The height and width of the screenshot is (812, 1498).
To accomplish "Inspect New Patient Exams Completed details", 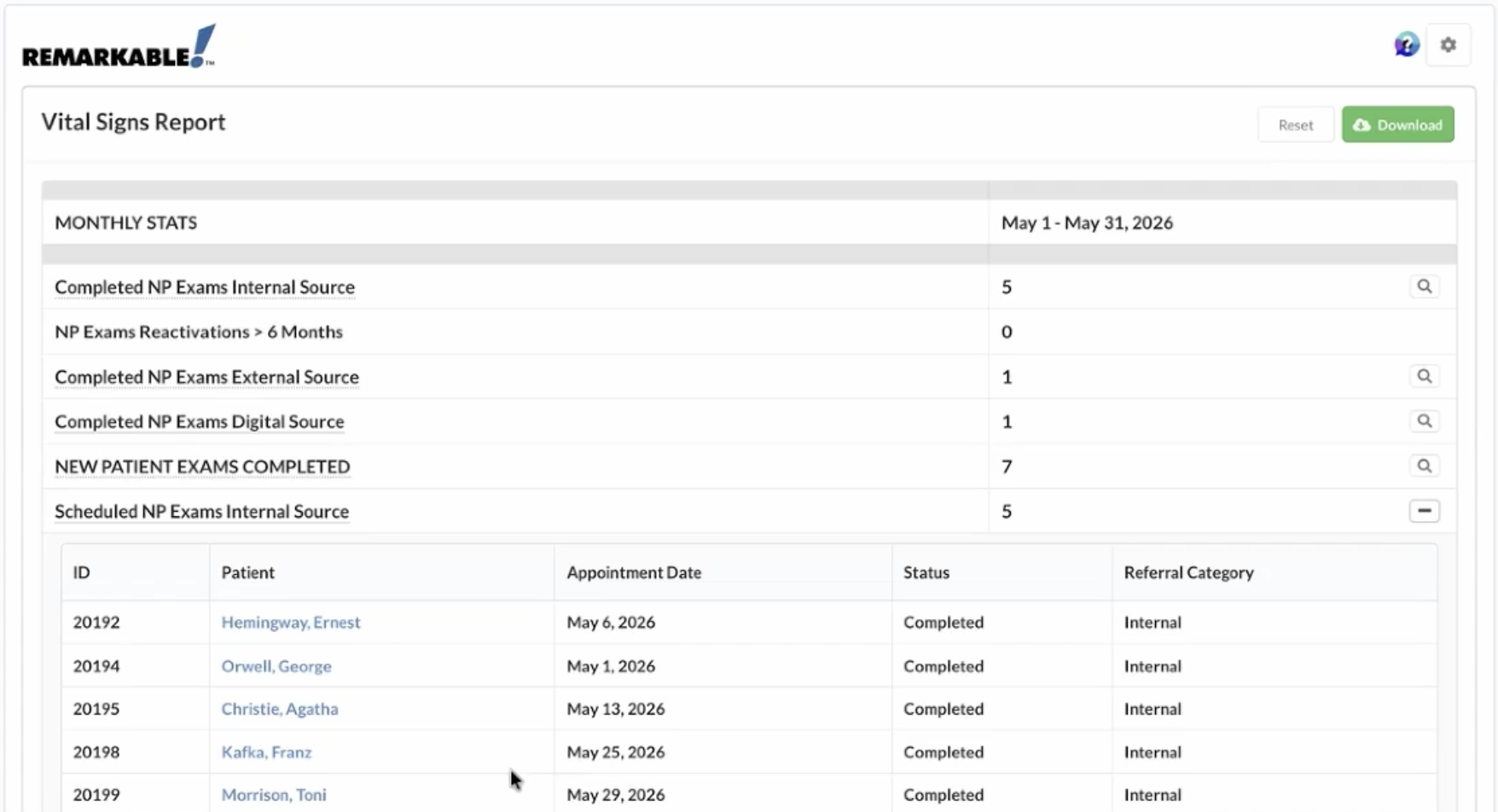I will click(x=1424, y=466).
